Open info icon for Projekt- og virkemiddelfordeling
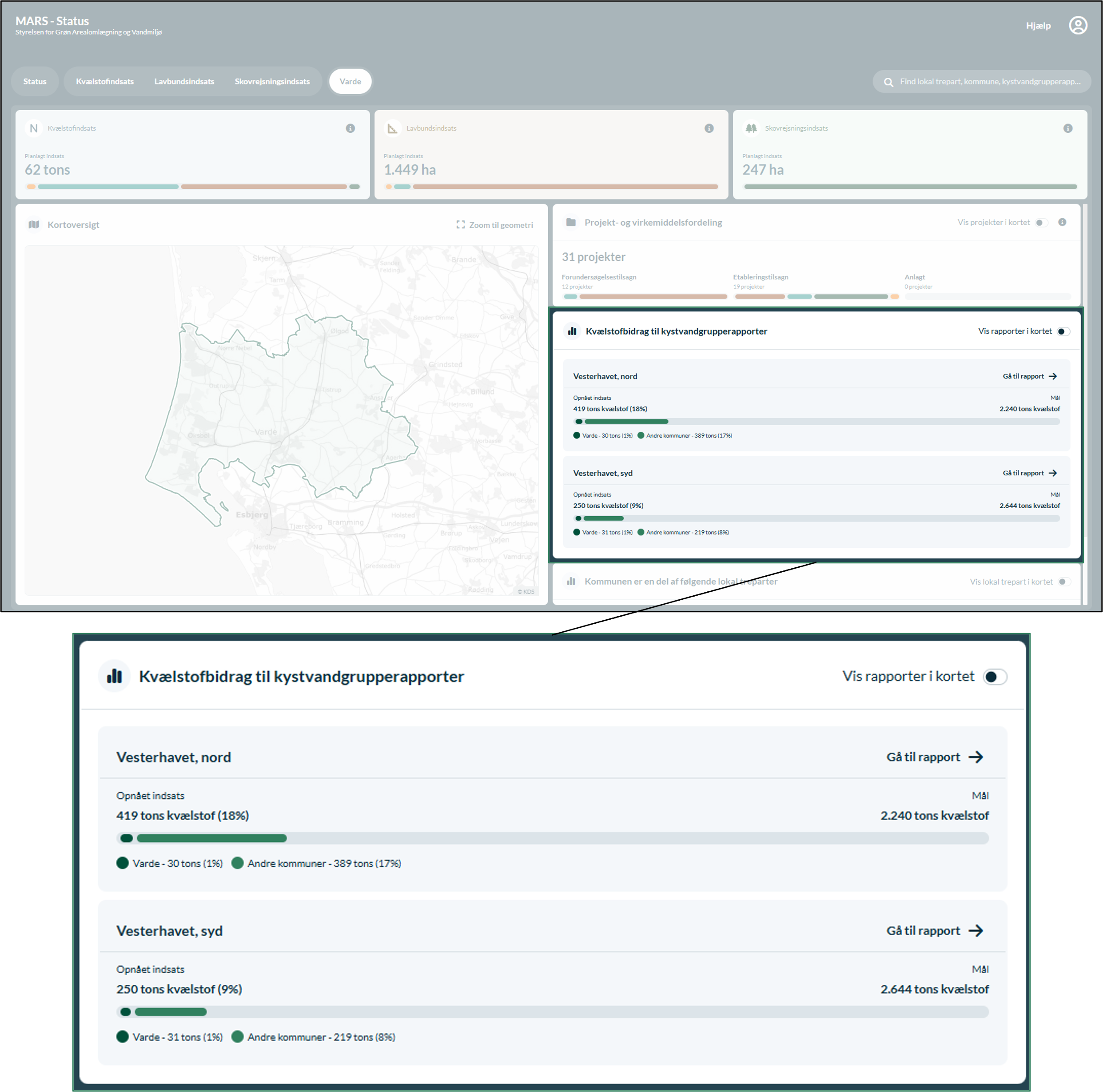The width and height of the screenshot is (1103, 1092). pos(1062,222)
